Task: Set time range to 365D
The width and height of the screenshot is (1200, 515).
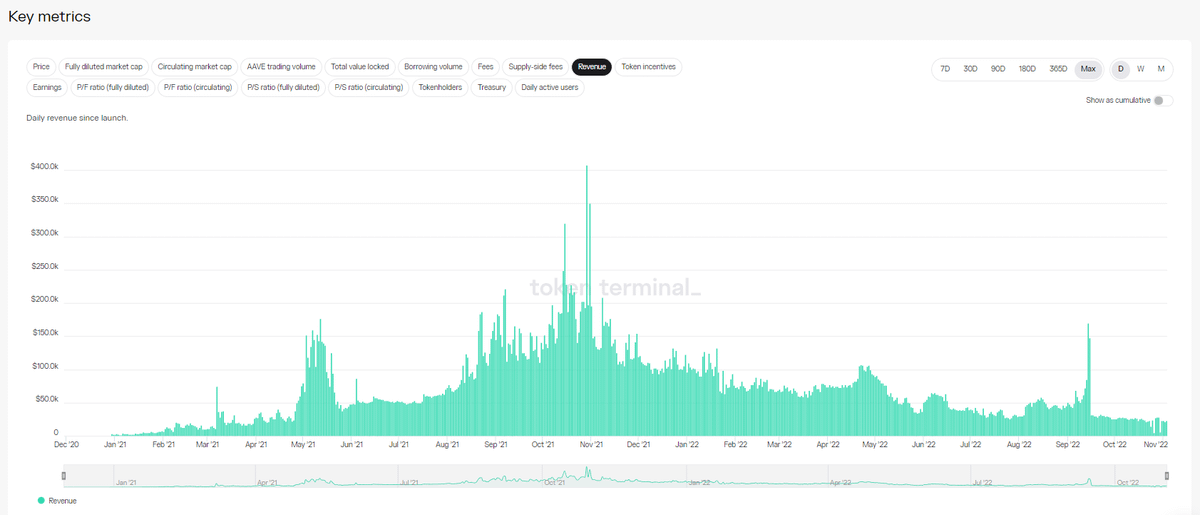Action: point(1058,69)
